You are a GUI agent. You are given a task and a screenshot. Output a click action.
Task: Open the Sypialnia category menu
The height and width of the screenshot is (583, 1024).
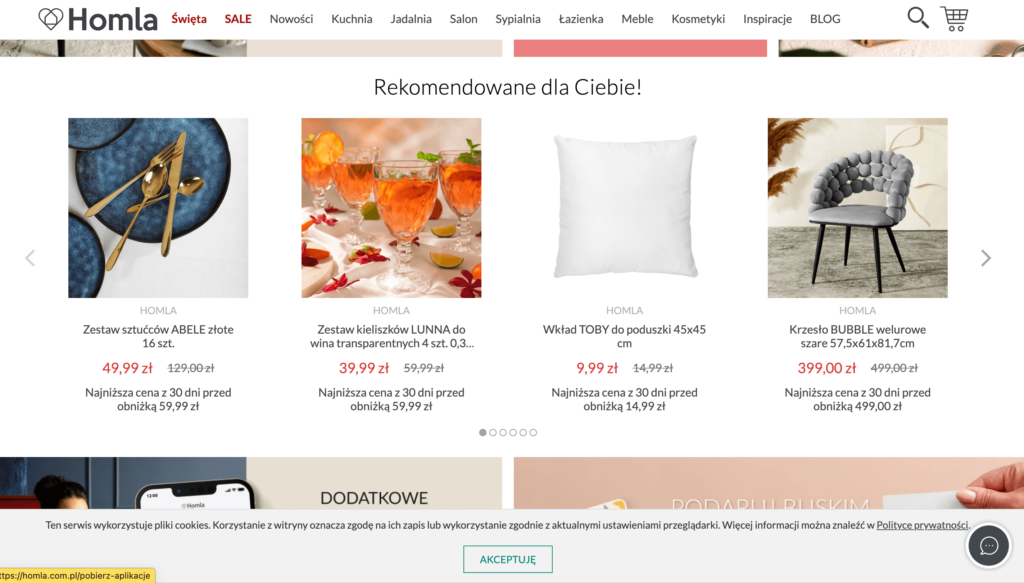coord(518,19)
